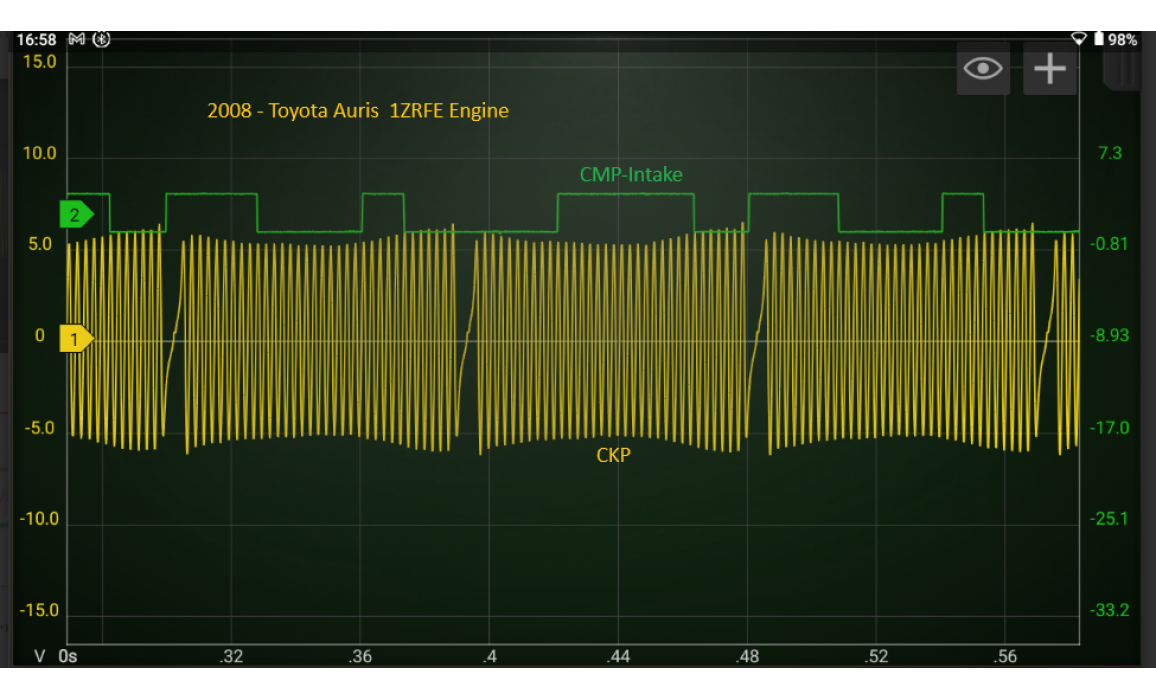Click the .44 time axis tick

(x=617, y=657)
